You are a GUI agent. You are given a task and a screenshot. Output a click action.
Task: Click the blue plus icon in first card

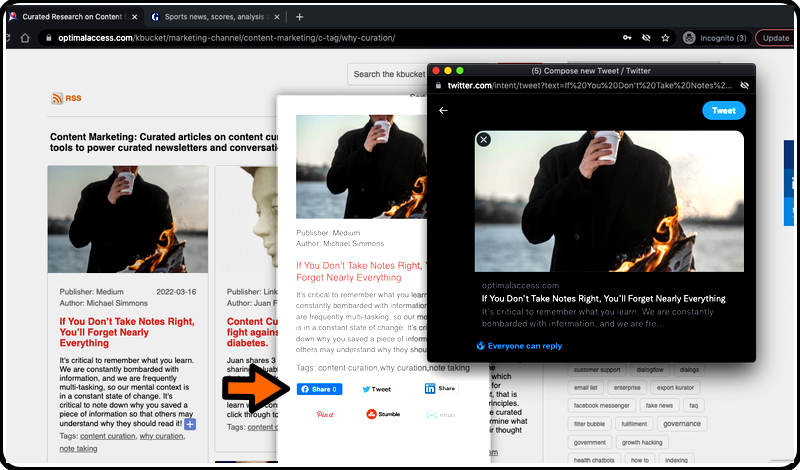tap(190, 424)
